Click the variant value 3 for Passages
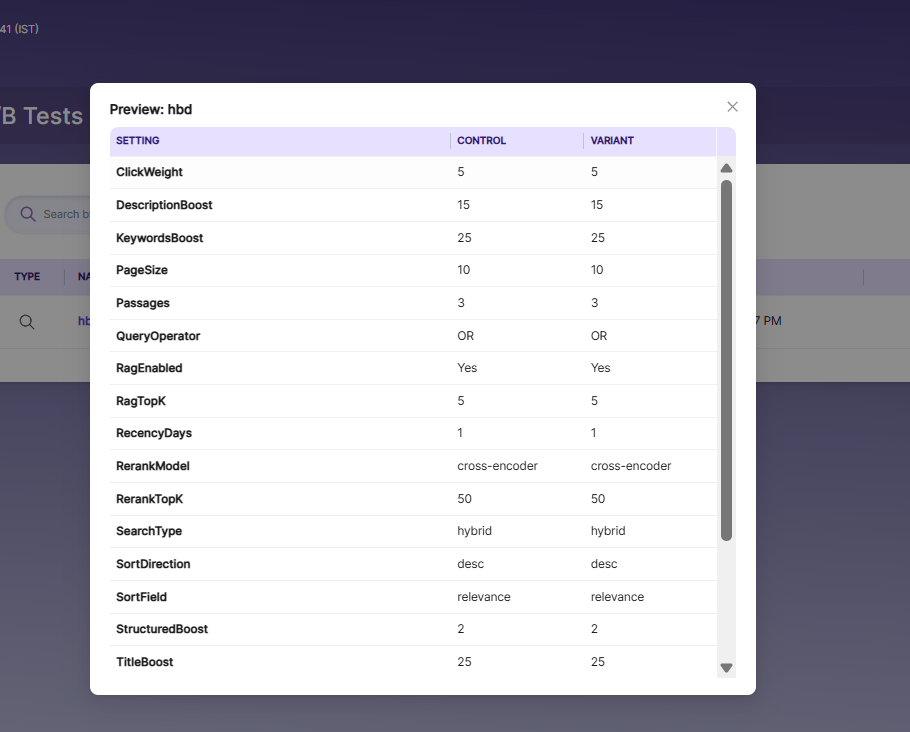This screenshot has height=732, width=910. coord(594,303)
